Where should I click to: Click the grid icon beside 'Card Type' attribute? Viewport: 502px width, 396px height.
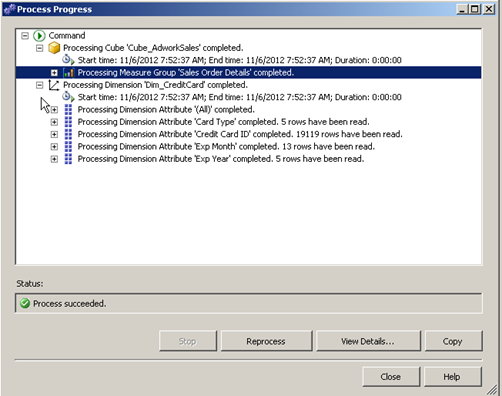tap(68, 122)
